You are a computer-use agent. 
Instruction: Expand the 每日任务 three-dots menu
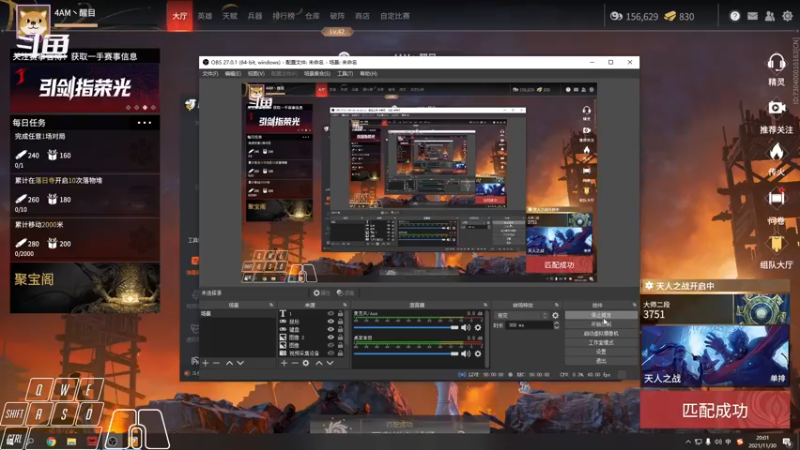[x=144, y=123]
